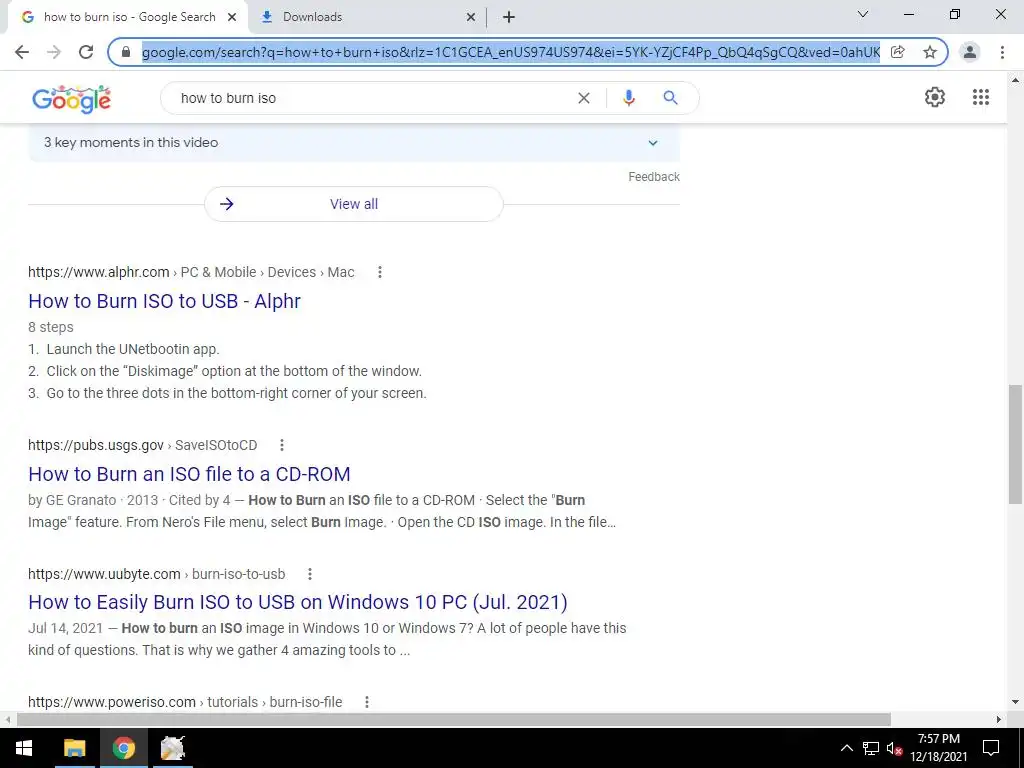Open File Explorer from taskbar
1024x768 pixels.
74,748
